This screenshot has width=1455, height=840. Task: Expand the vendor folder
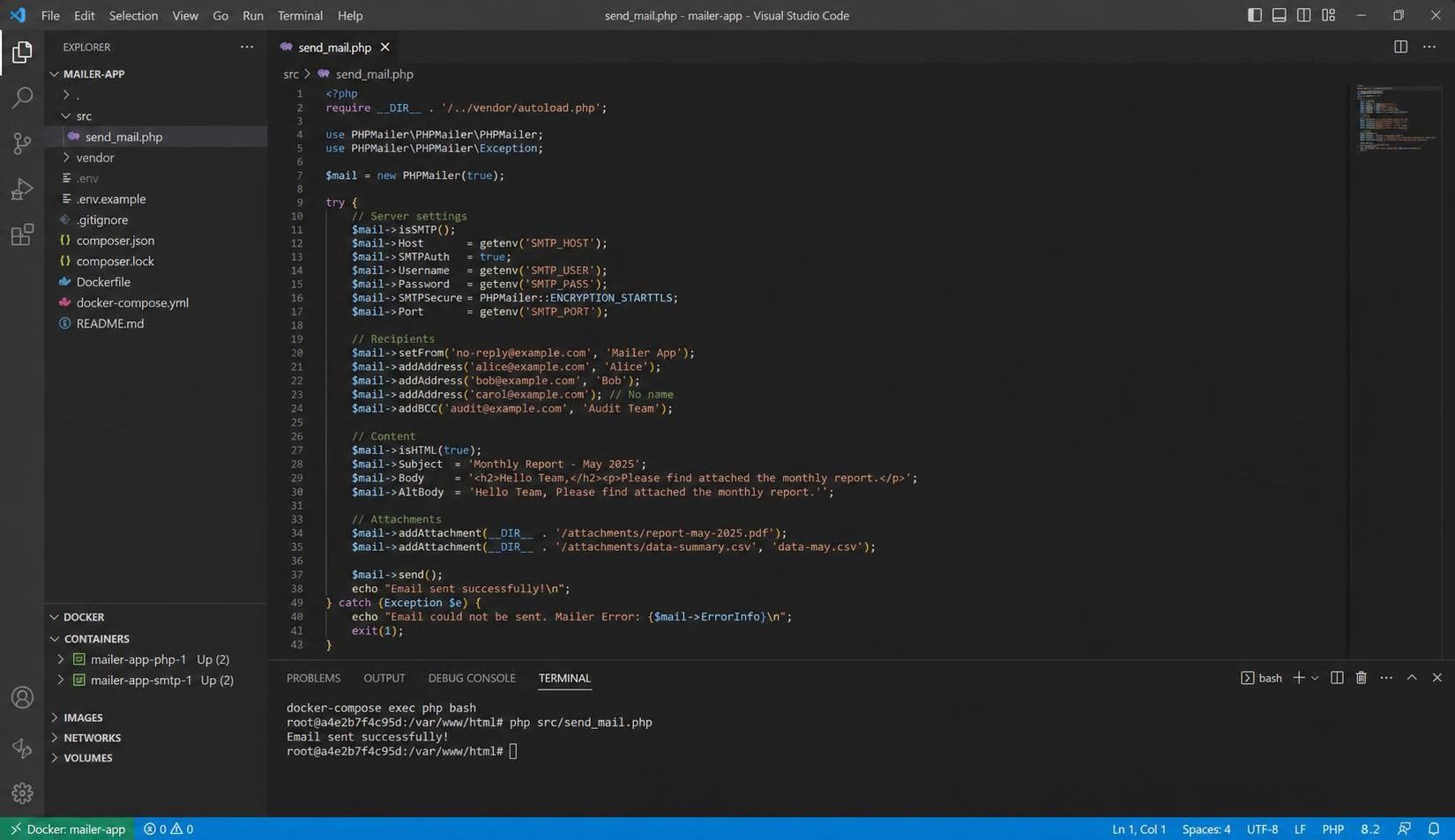[x=156, y=157]
